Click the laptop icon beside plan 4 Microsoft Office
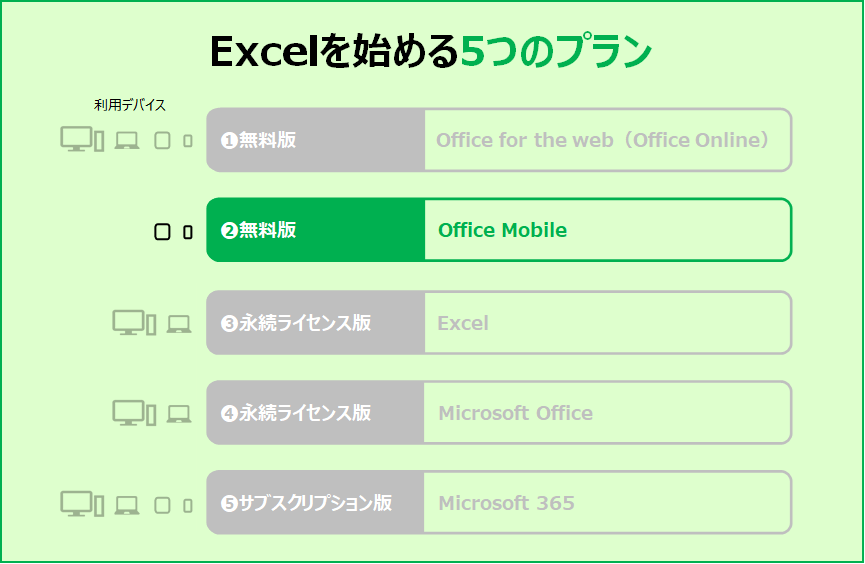 click(x=179, y=414)
